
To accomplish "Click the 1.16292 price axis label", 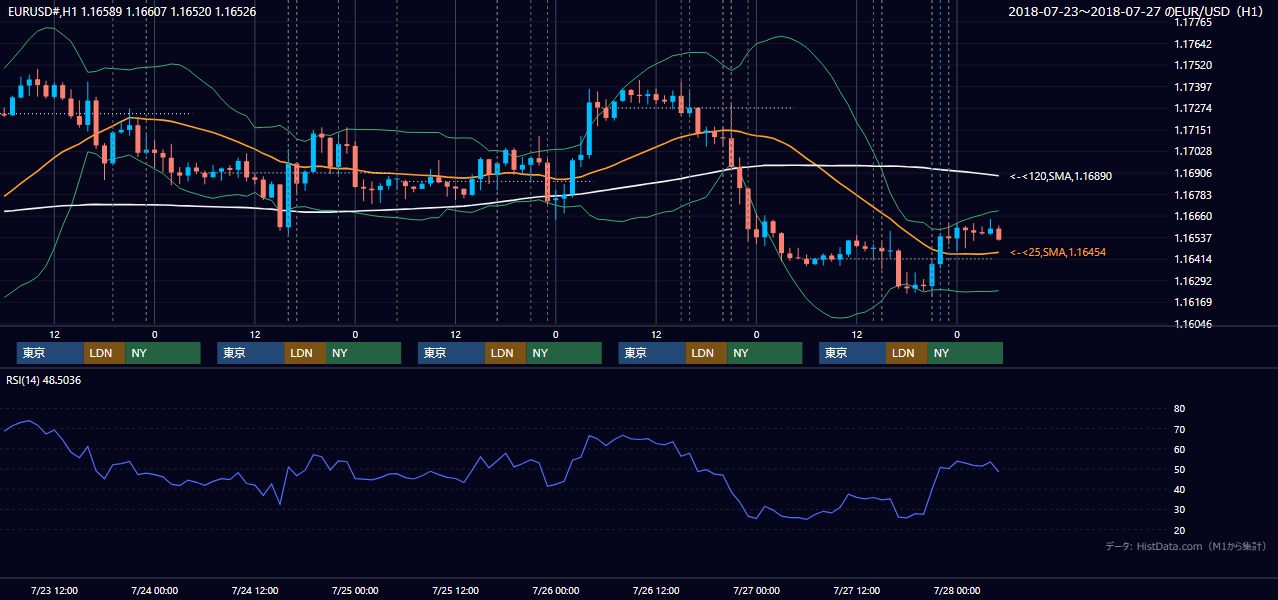I will point(1193,281).
